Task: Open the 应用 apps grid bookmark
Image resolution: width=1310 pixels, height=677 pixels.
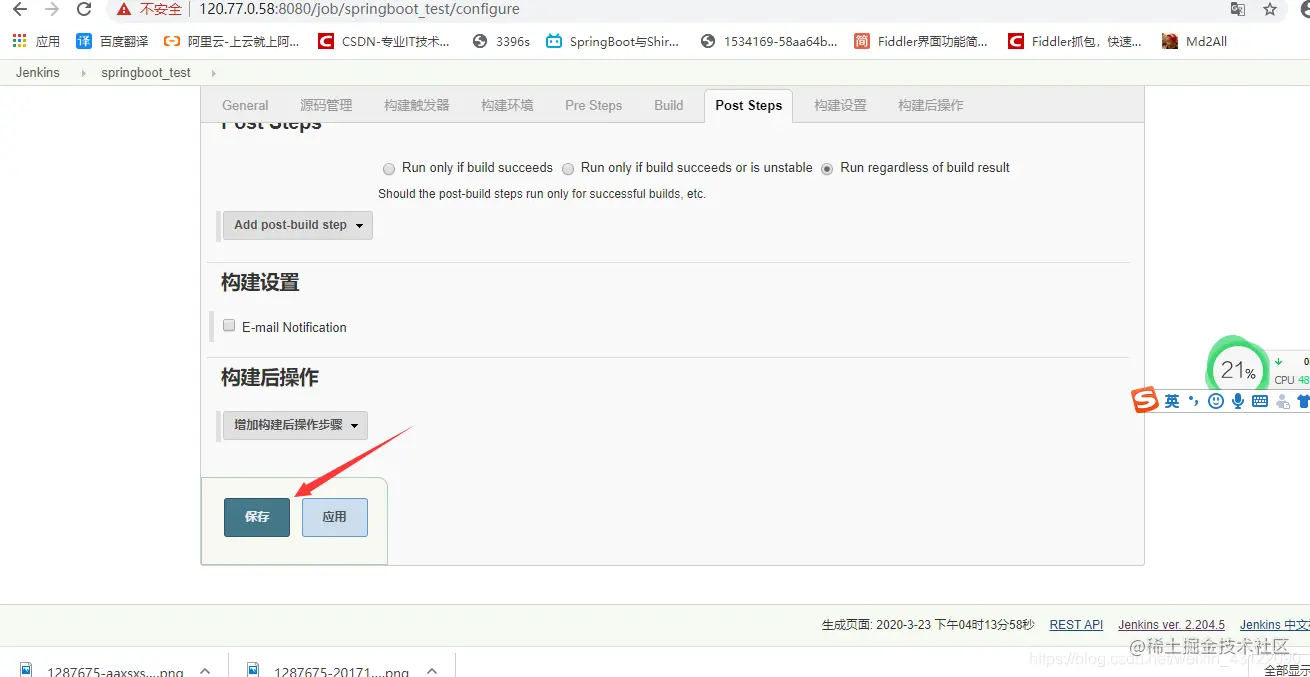Action: 36,41
